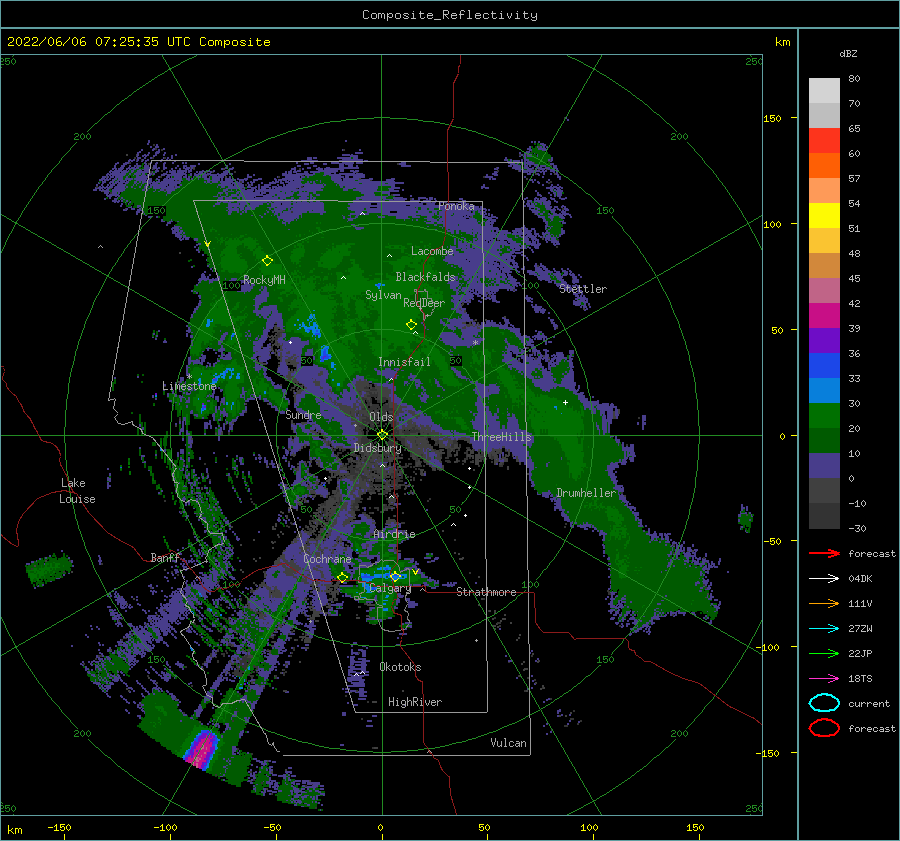The width and height of the screenshot is (900, 841).
Task: Click the cyan current ellipse legend icon
Action: [824, 703]
